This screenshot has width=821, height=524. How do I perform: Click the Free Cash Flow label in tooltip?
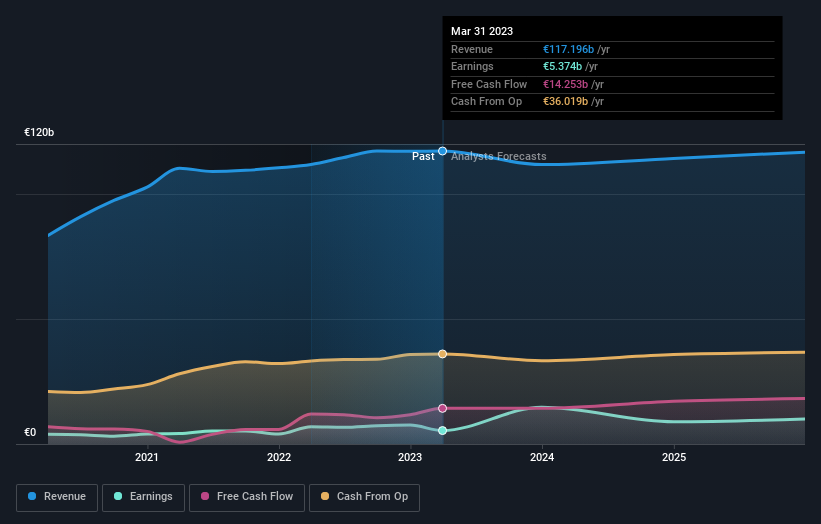[489, 84]
